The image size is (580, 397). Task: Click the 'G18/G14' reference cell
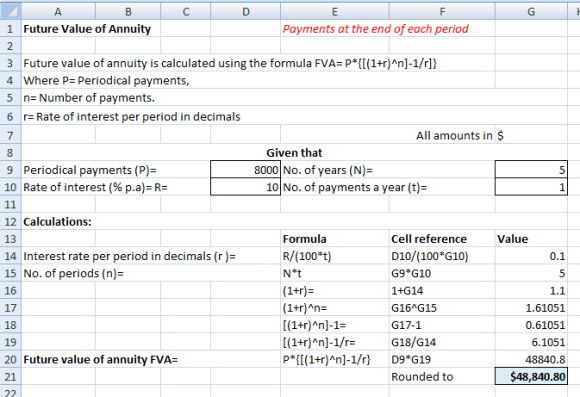click(442, 342)
